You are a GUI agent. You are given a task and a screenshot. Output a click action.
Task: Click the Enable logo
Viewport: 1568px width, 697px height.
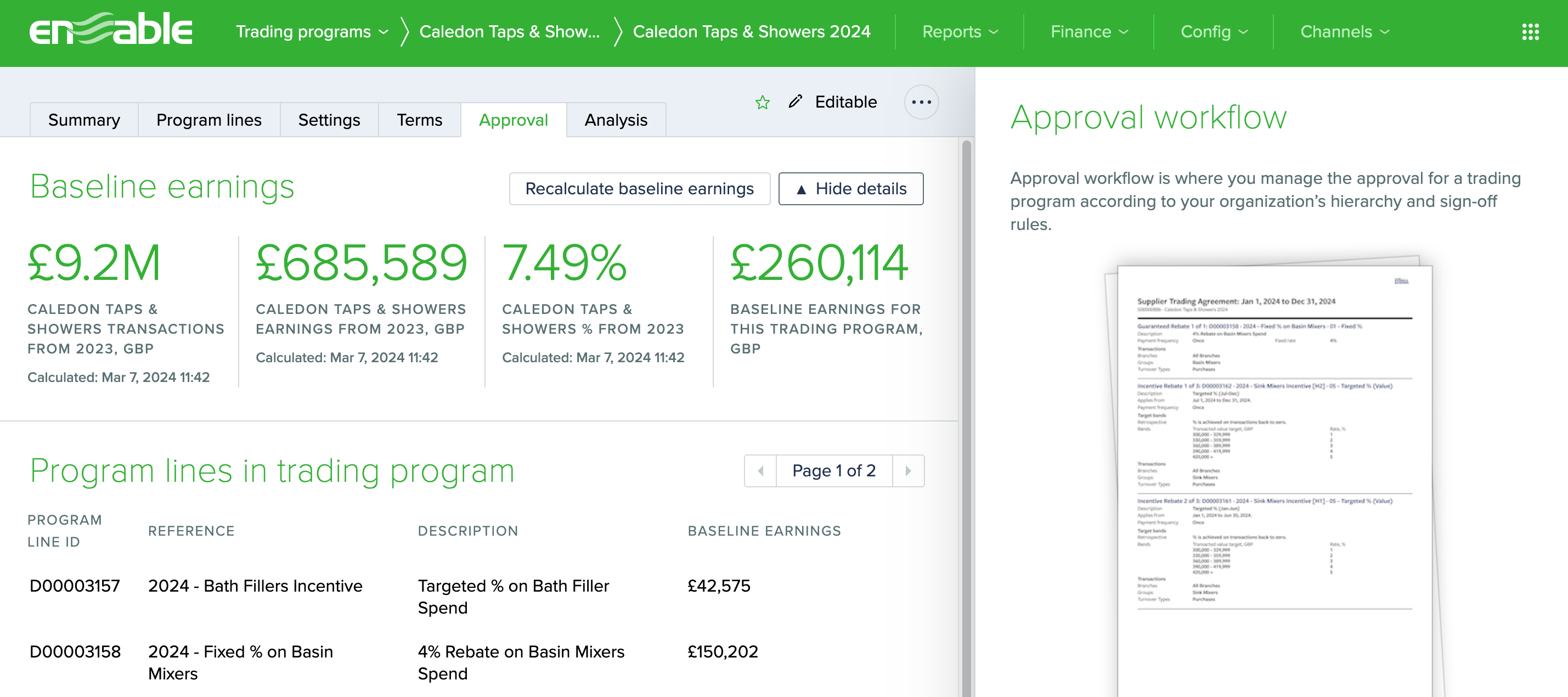pos(111,29)
